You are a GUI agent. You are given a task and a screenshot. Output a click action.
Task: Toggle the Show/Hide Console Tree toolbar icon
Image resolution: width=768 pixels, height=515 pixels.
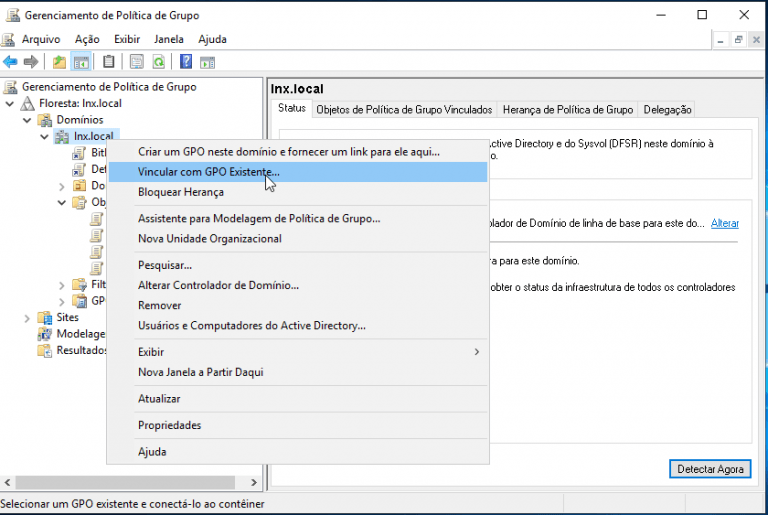pyautogui.click(x=81, y=62)
